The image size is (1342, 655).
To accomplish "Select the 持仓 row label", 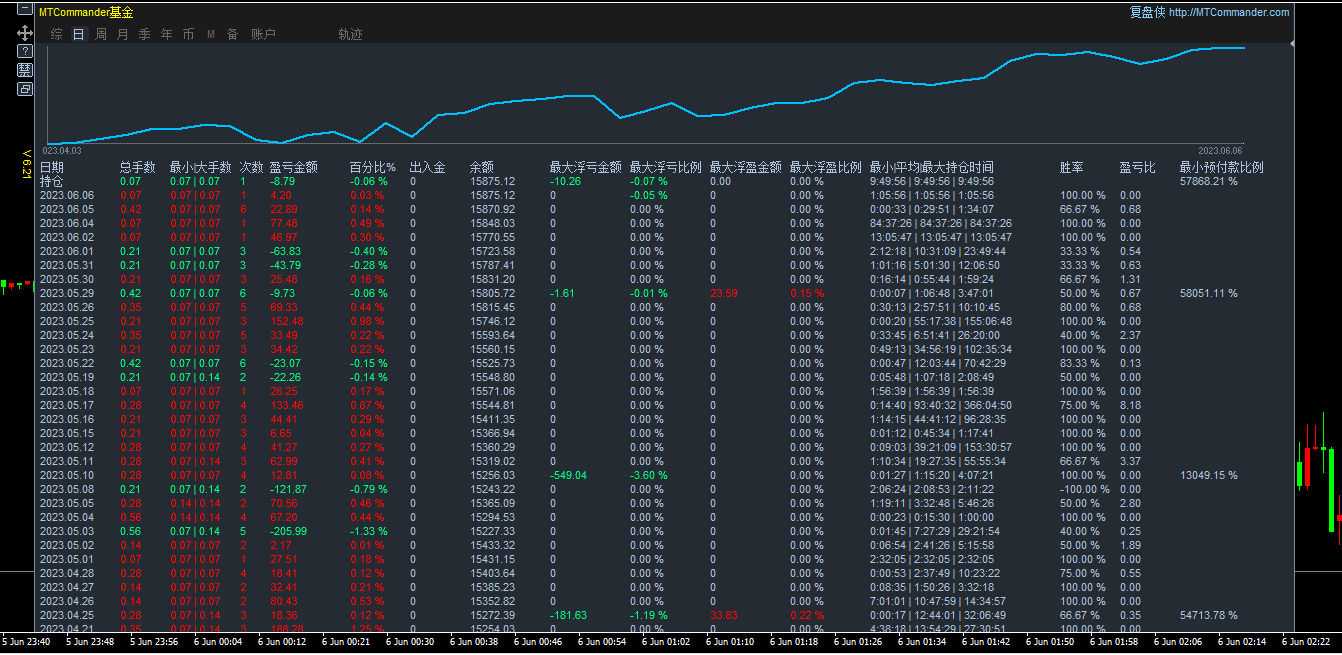I will [52, 182].
